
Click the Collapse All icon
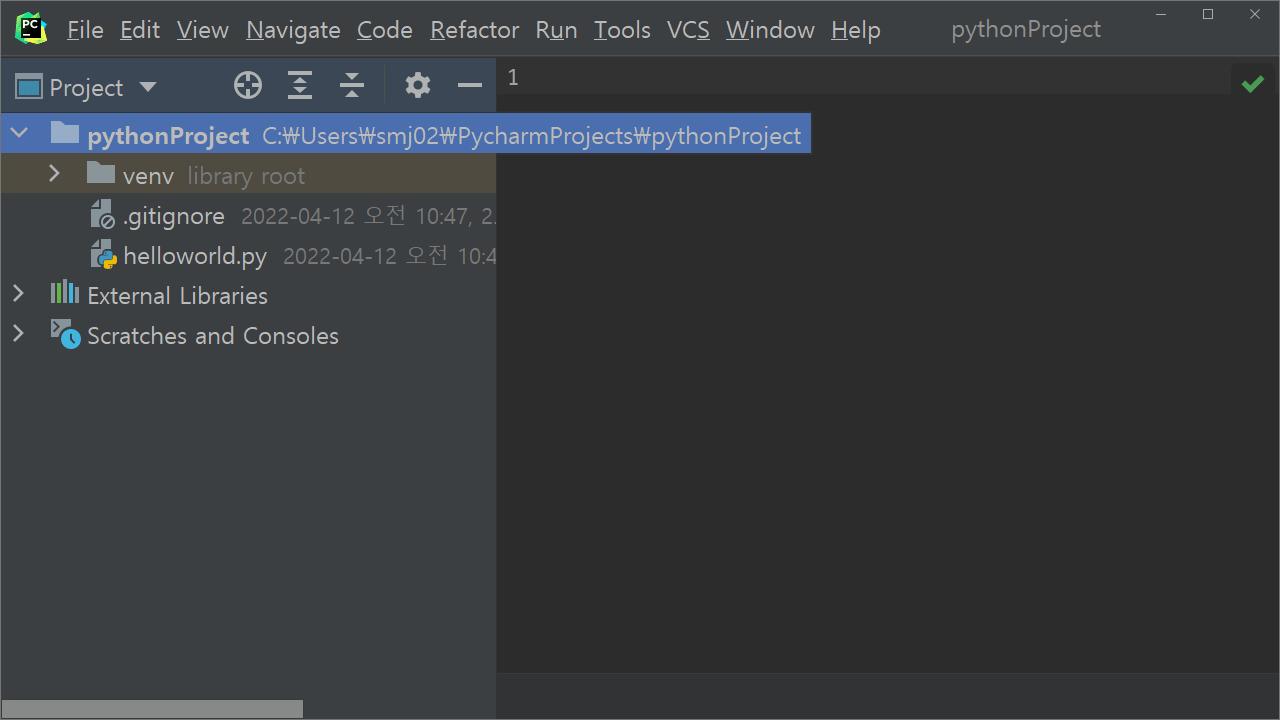coord(352,86)
